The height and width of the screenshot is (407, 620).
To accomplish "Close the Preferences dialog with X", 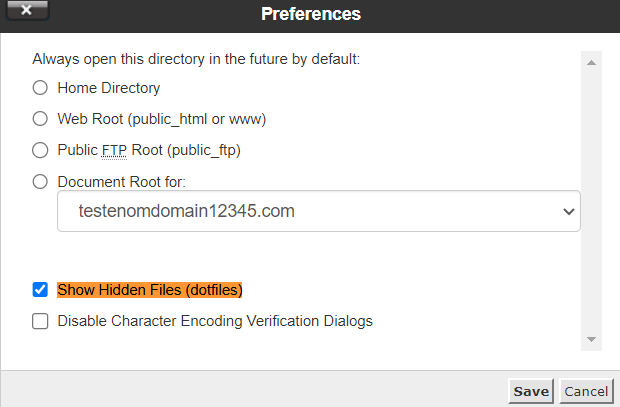I will (28, 12).
